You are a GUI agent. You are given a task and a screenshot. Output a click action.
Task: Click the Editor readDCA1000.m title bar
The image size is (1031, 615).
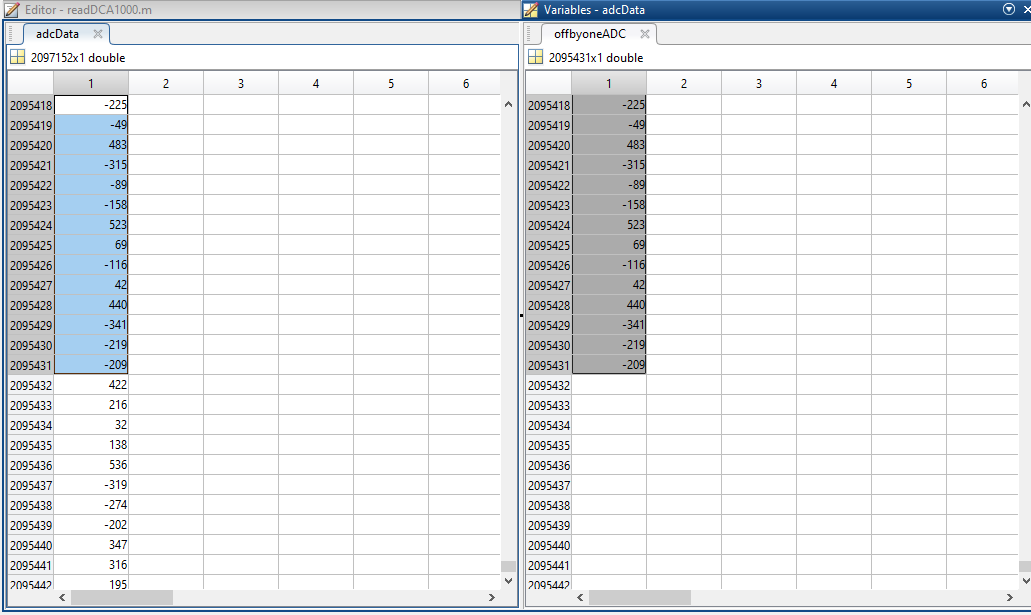(x=260, y=10)
